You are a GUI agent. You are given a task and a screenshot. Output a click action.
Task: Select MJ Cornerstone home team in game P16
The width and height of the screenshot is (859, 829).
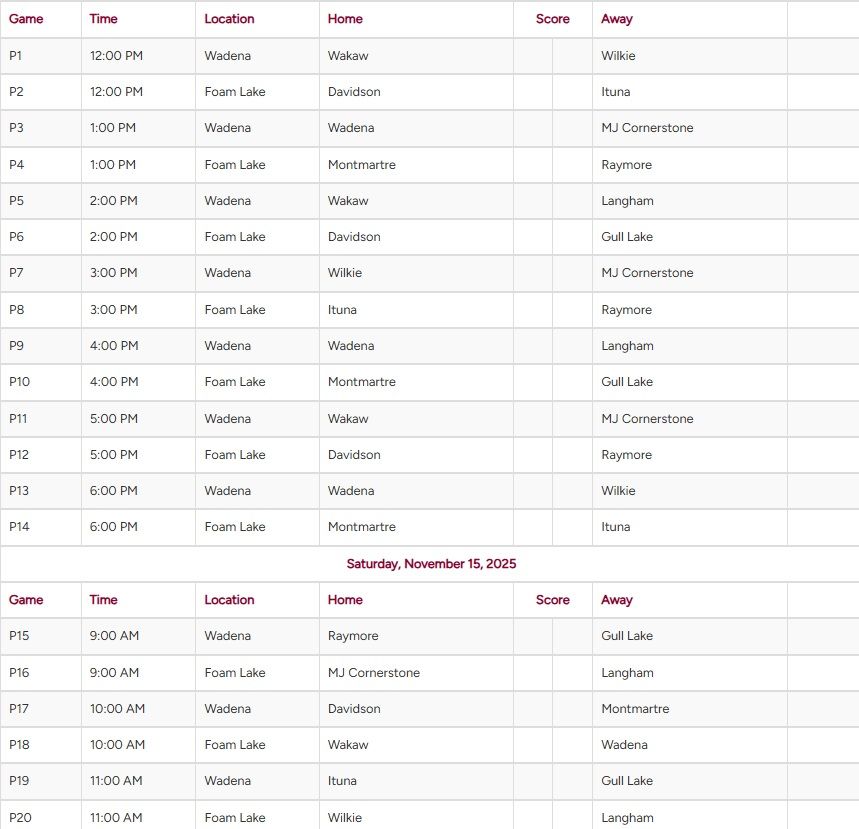[x=374, y=673]
